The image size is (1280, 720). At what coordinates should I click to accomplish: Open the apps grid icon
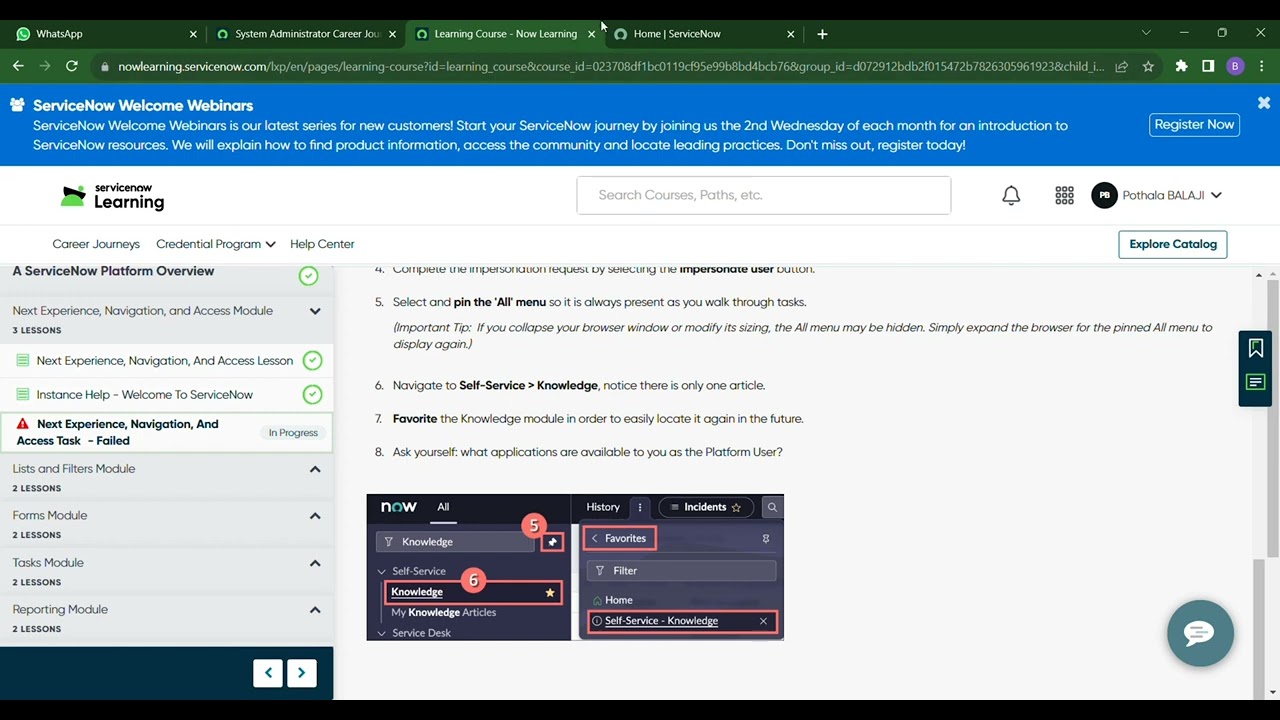click(1064, 196)
